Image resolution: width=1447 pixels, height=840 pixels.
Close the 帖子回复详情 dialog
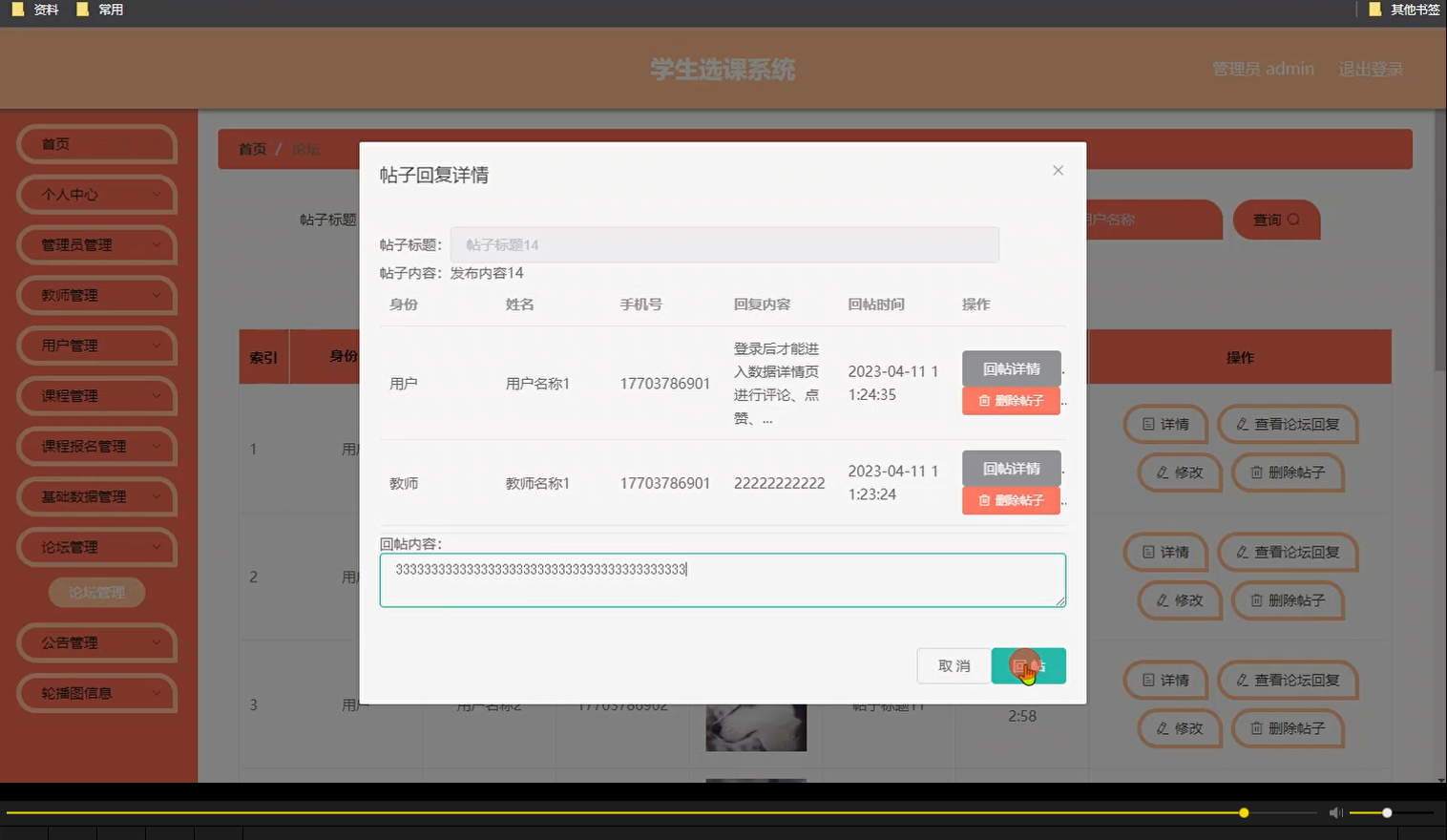[x=1058, y=170]
